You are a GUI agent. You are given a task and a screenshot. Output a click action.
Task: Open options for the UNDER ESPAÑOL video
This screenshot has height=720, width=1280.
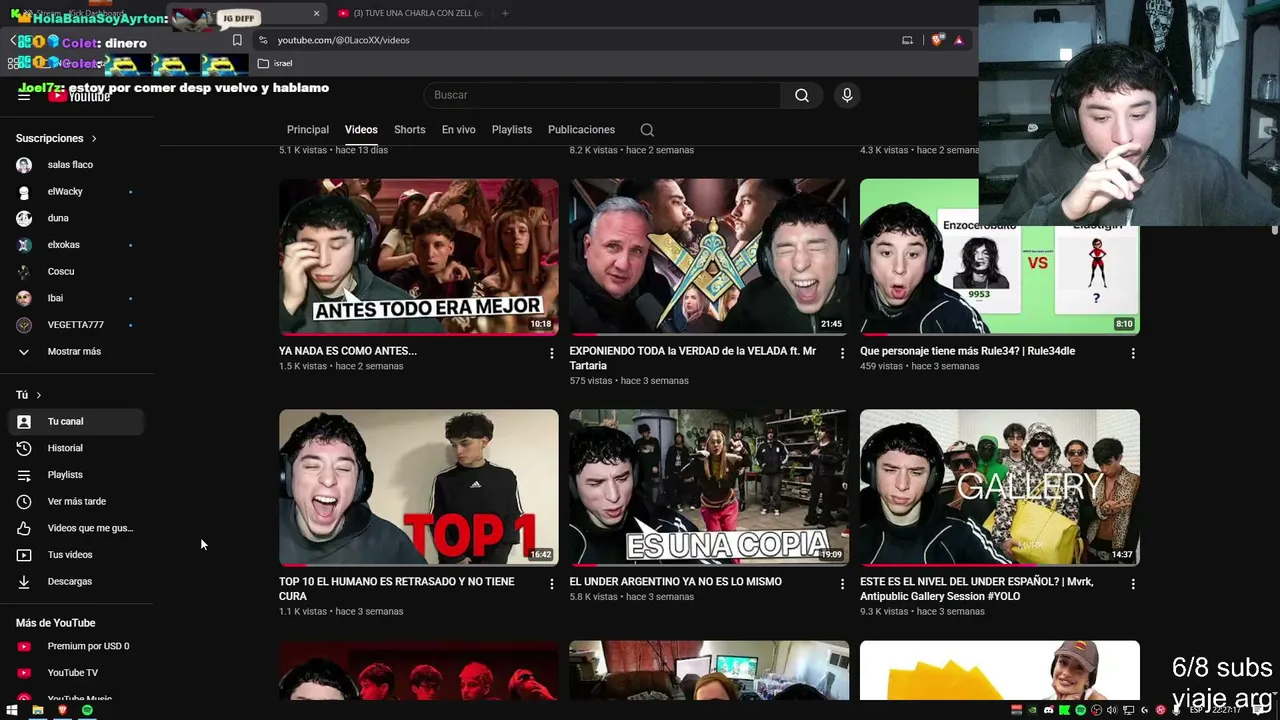click(x=1133, y=584)
